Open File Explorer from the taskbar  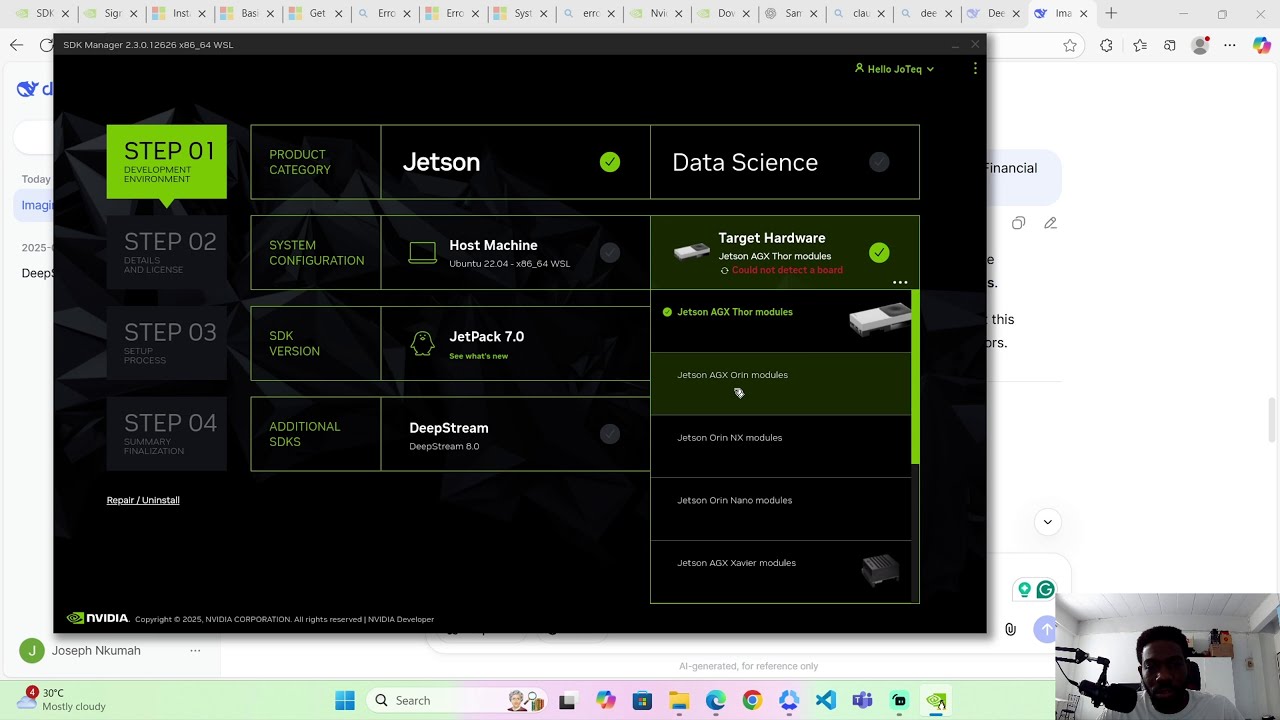[x=679, y=701]
